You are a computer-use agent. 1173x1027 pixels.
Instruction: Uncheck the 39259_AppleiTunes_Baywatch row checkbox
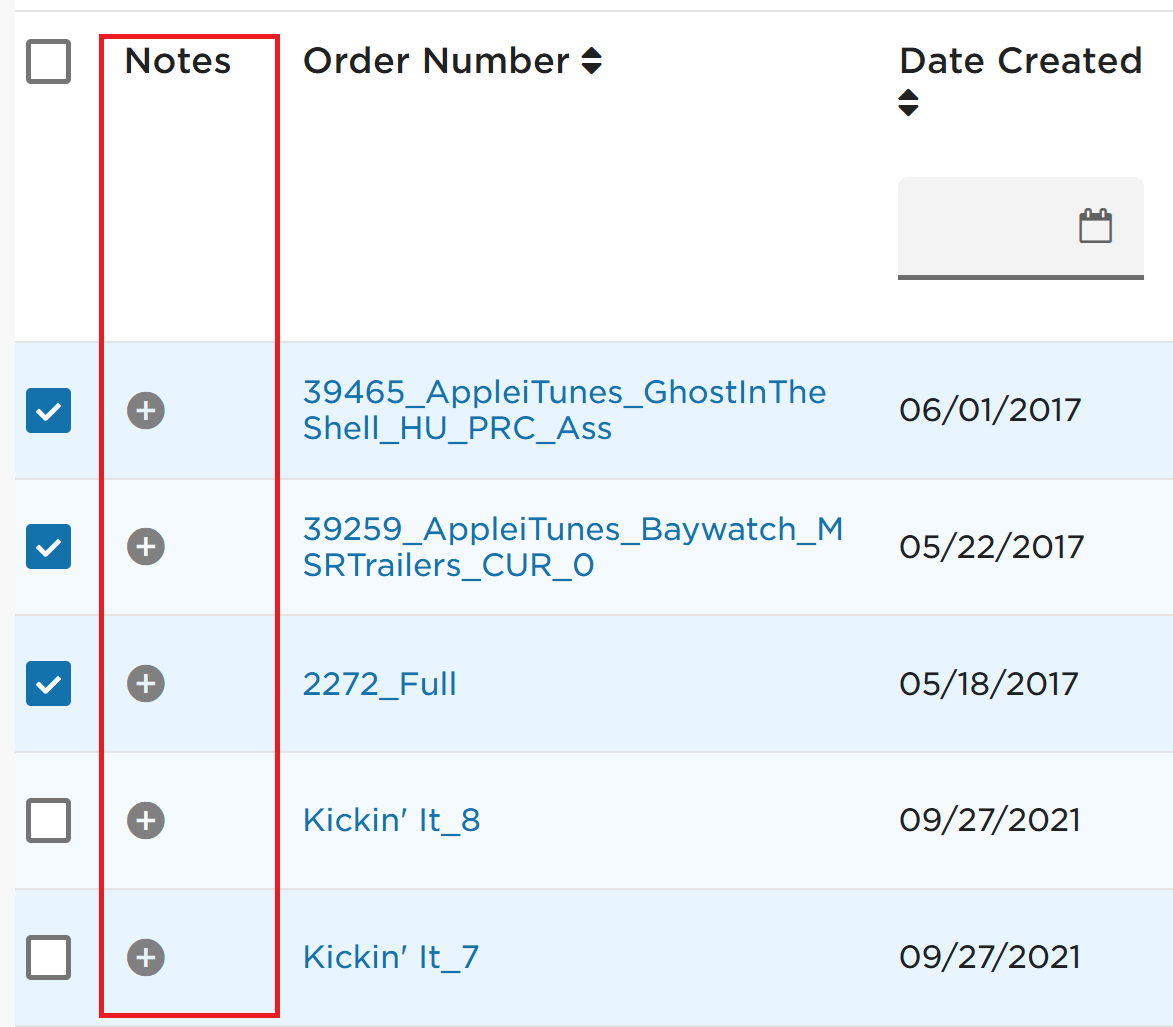coord(49,547)
